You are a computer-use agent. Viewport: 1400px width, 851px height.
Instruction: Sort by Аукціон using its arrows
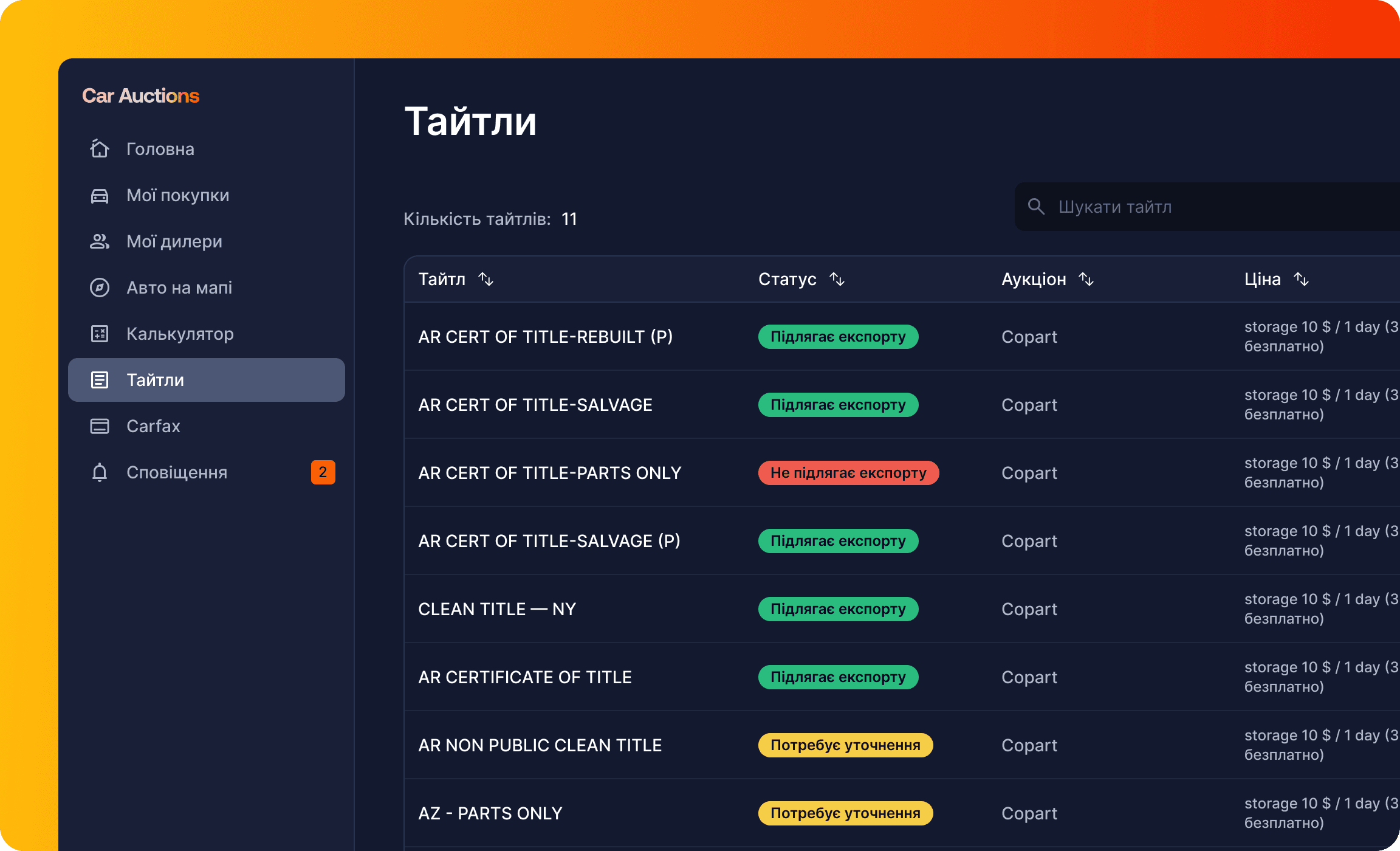pos(1086,279)
